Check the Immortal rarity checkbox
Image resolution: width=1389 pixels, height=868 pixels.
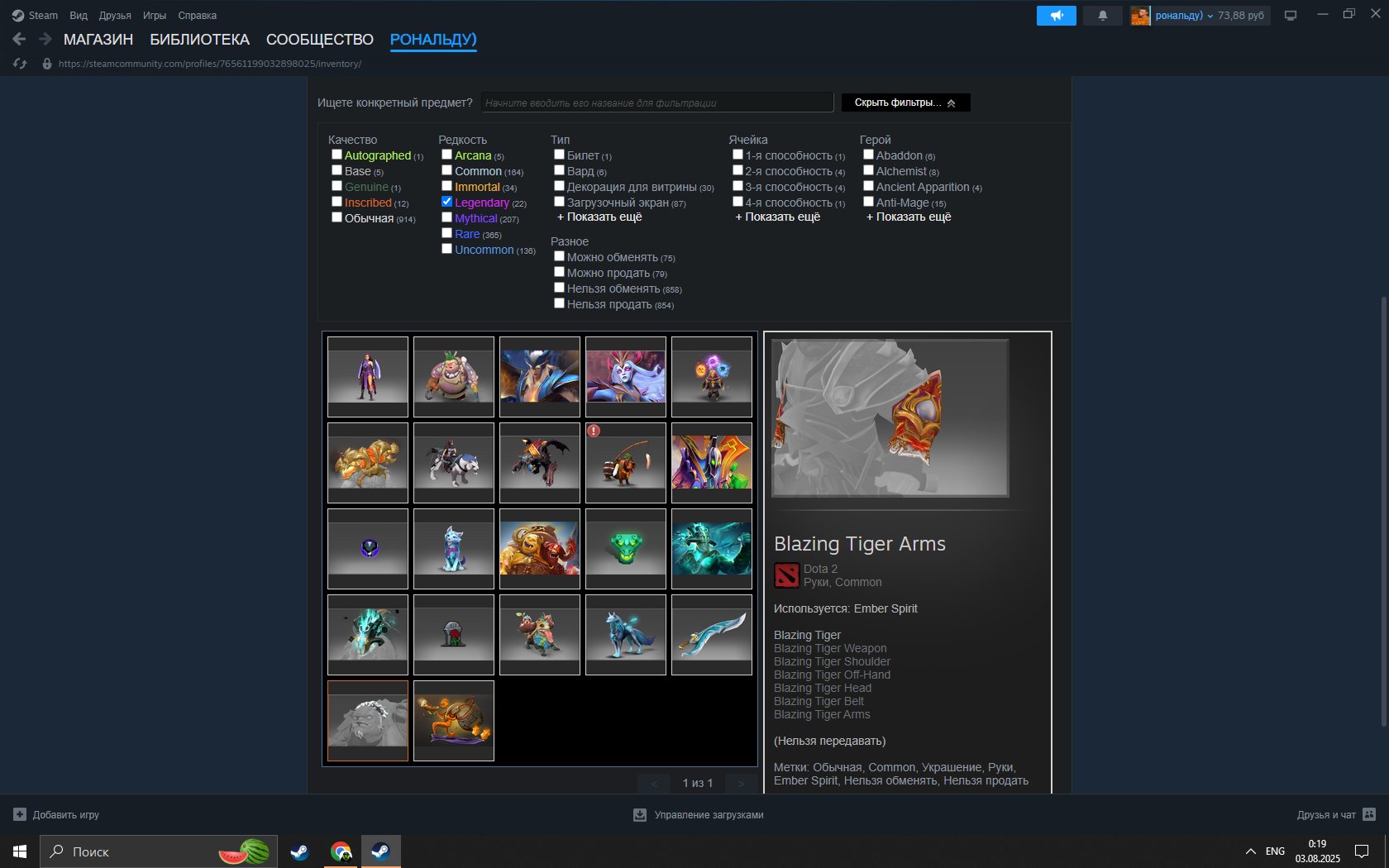click(446, 185)
